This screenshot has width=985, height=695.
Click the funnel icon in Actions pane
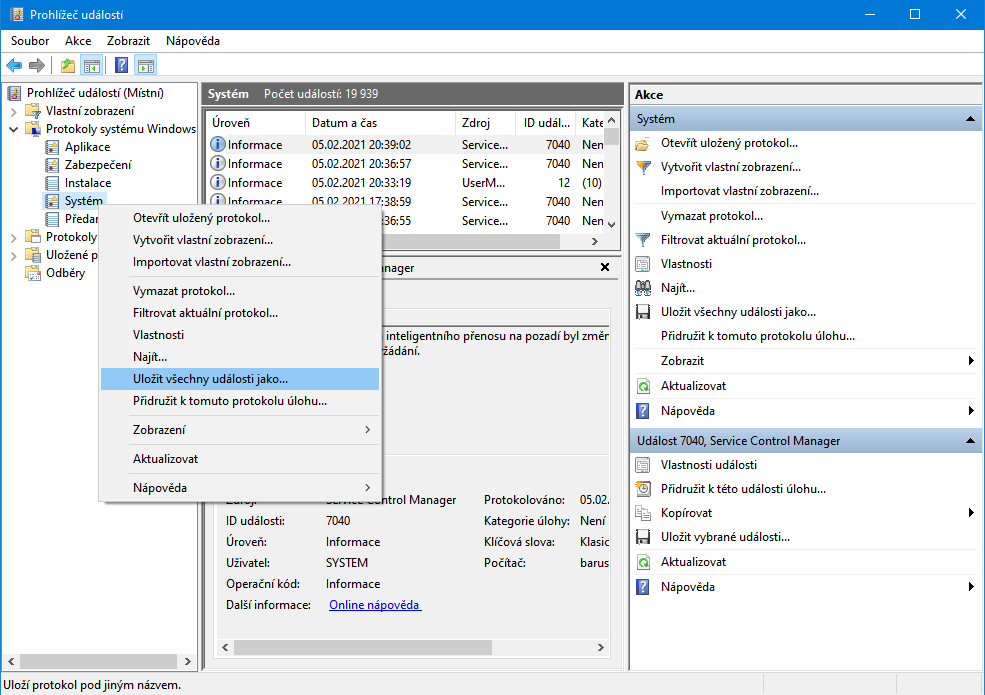coord(644,240)
